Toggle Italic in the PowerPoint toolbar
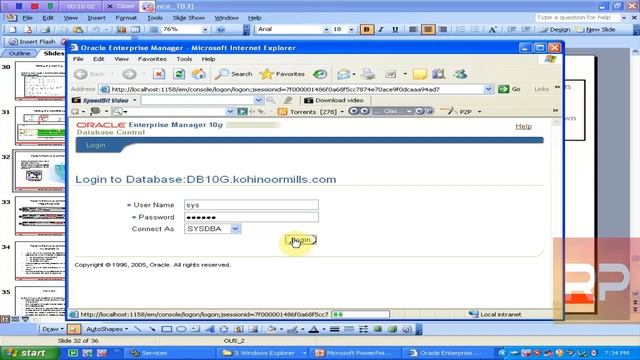 [x=381, y=29]
